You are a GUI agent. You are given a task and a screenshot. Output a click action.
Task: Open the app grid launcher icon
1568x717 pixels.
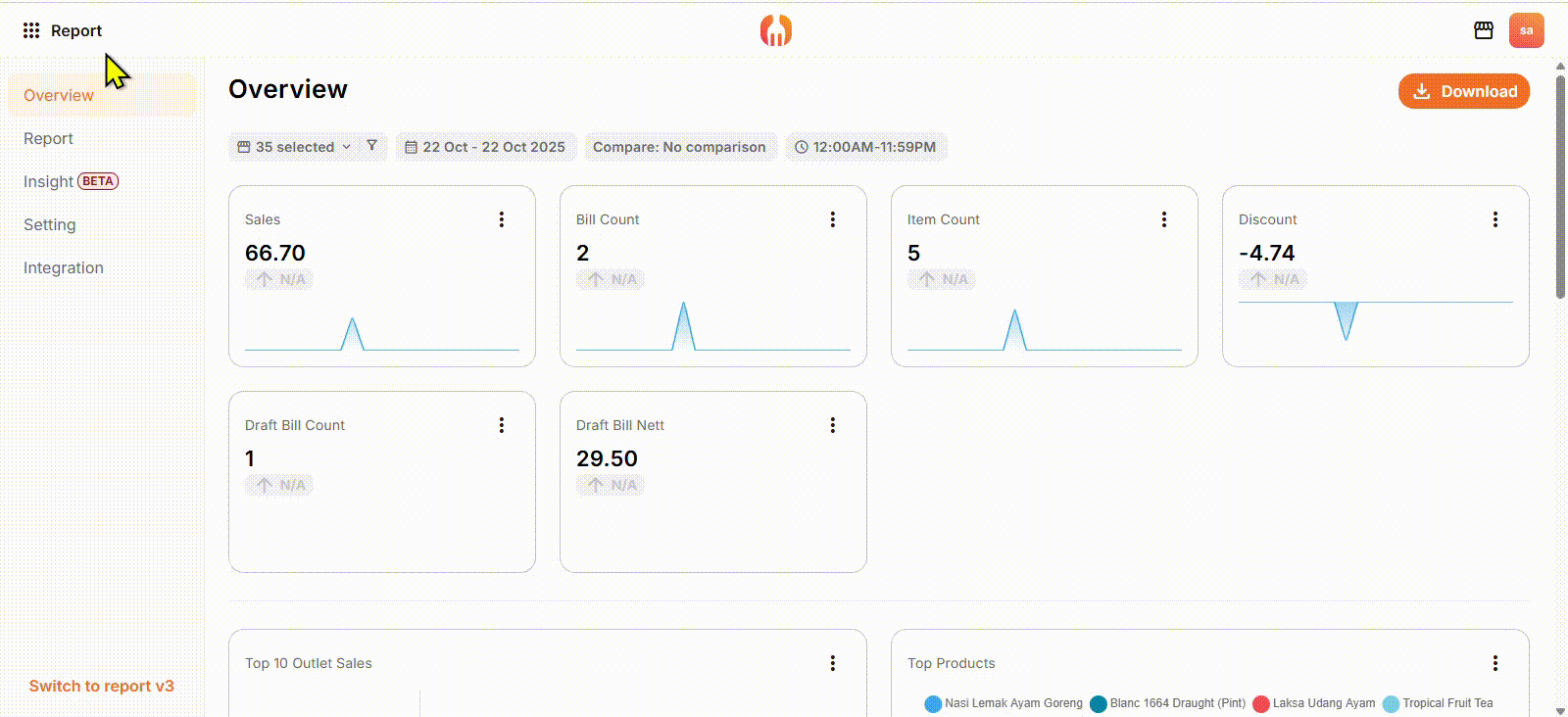31,30
